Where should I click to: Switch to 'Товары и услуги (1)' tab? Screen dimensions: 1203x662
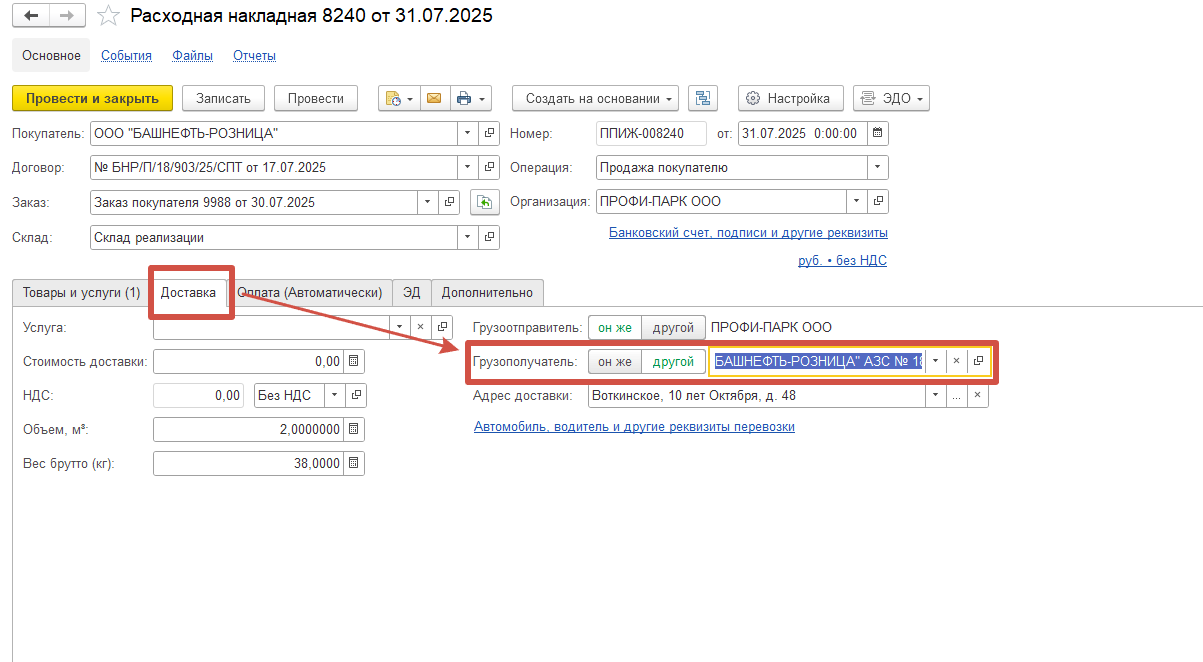coord(81,293)
